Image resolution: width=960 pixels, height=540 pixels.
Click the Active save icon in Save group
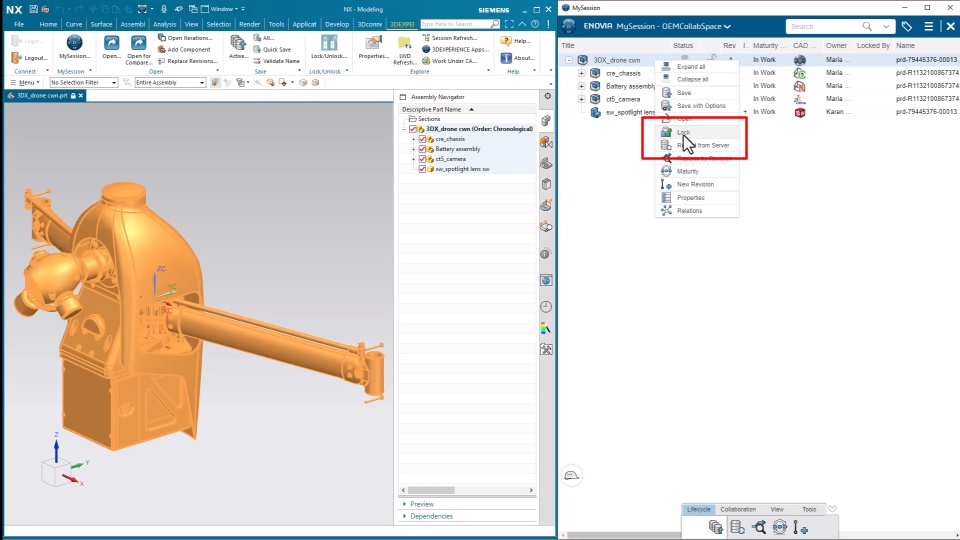tap(238, 42)
